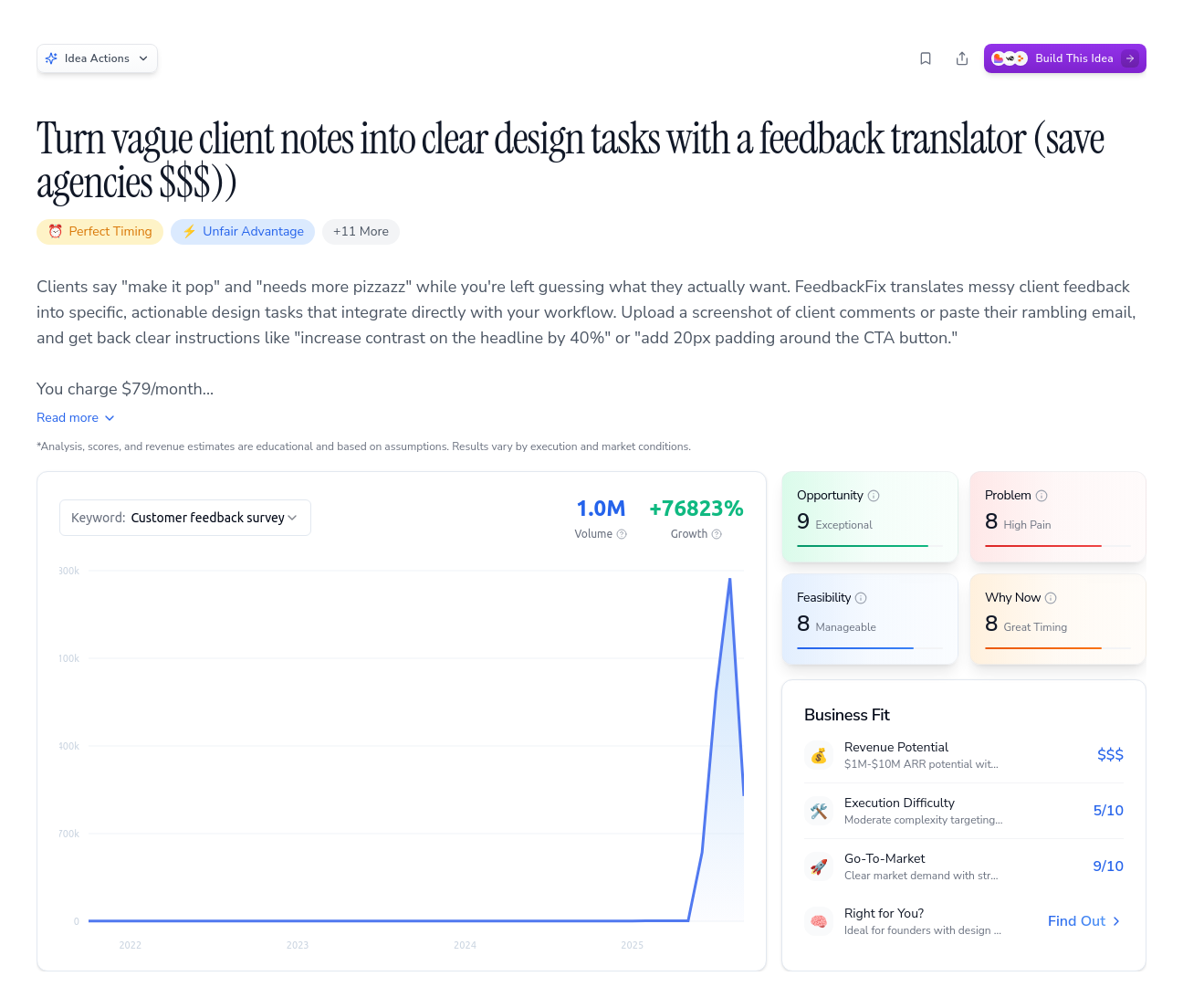The image size is (1183, 1008).
Task: Open the share icon near the top right
Action: [961, 58]
